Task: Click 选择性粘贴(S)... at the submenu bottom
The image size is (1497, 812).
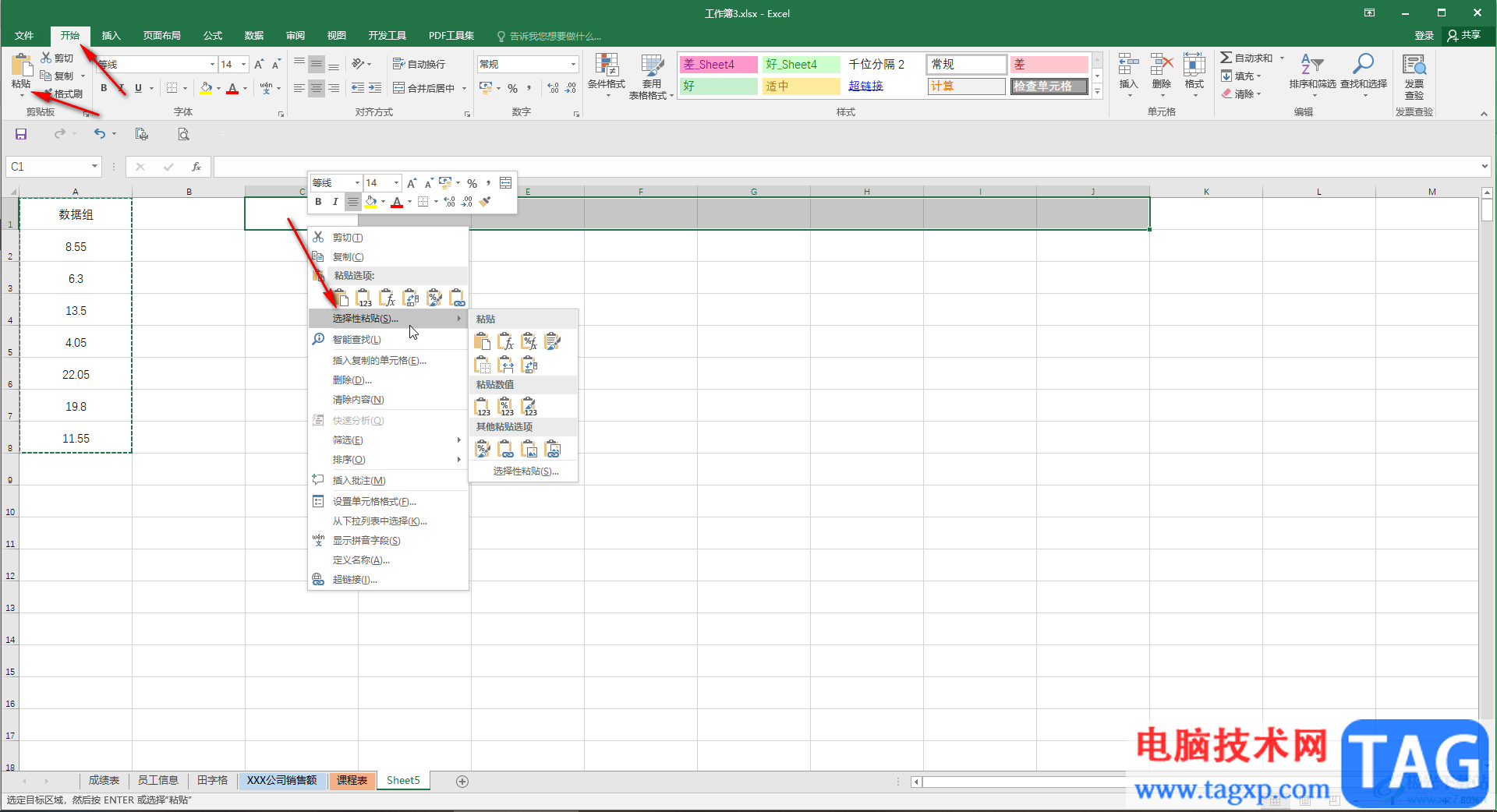Action: (x=526, y=471)
